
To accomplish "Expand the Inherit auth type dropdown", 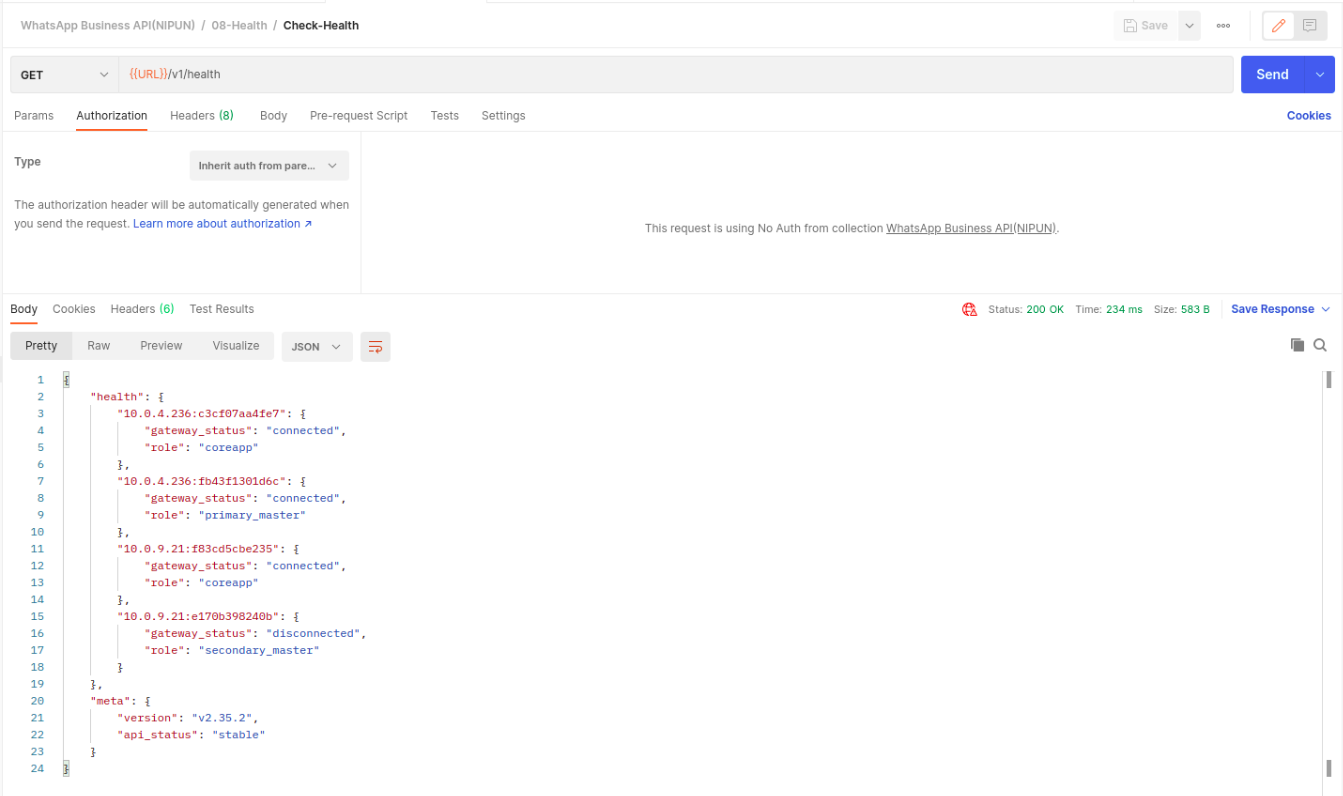I will tap(269, 166).
